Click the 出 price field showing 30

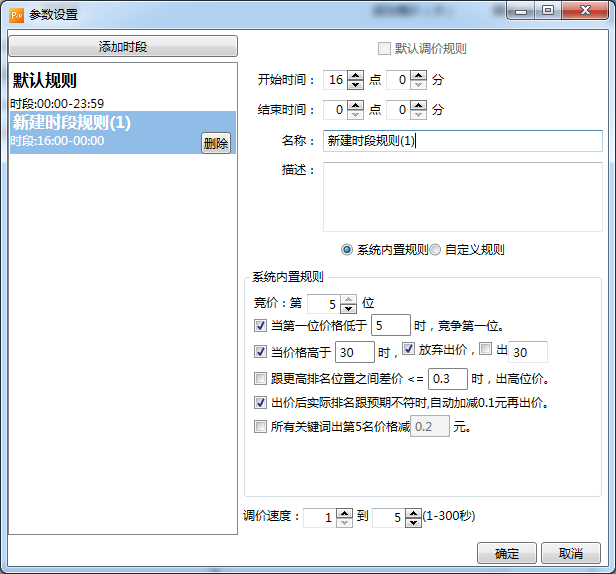coord(528,352)
